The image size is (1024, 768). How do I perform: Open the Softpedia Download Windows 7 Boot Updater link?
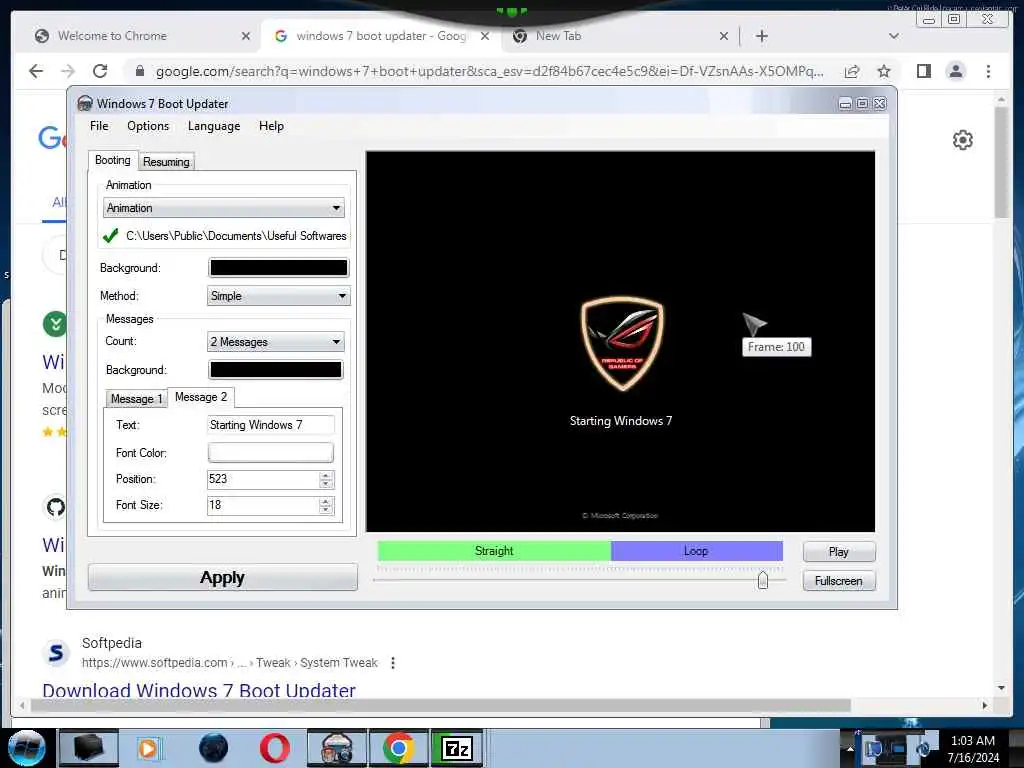(x=199, y=690)
